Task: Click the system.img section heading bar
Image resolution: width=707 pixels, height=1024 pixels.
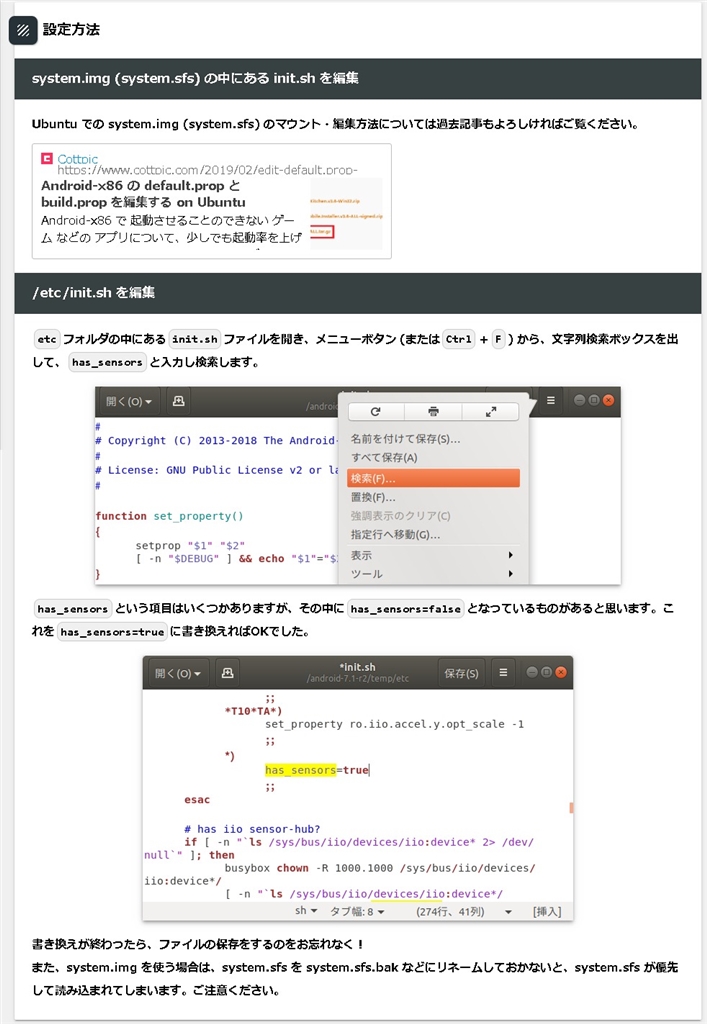Action: point(358,78)
